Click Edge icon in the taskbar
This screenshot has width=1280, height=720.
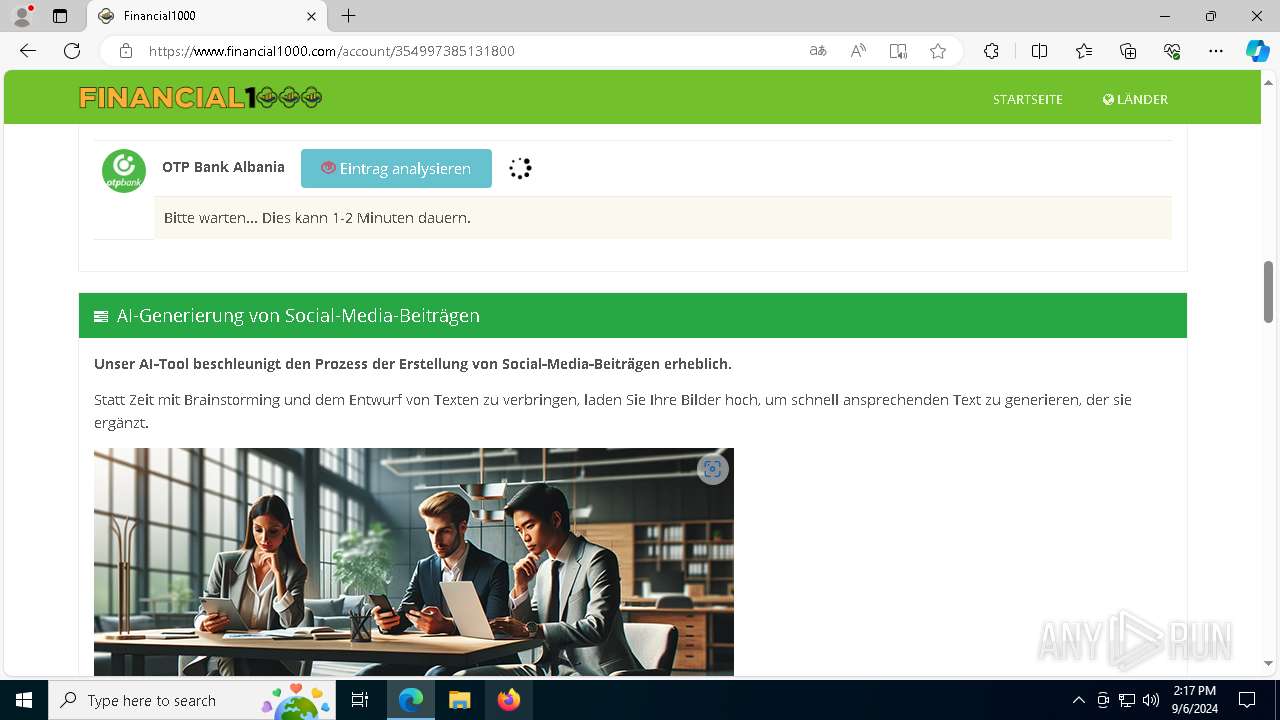(411, 700)
